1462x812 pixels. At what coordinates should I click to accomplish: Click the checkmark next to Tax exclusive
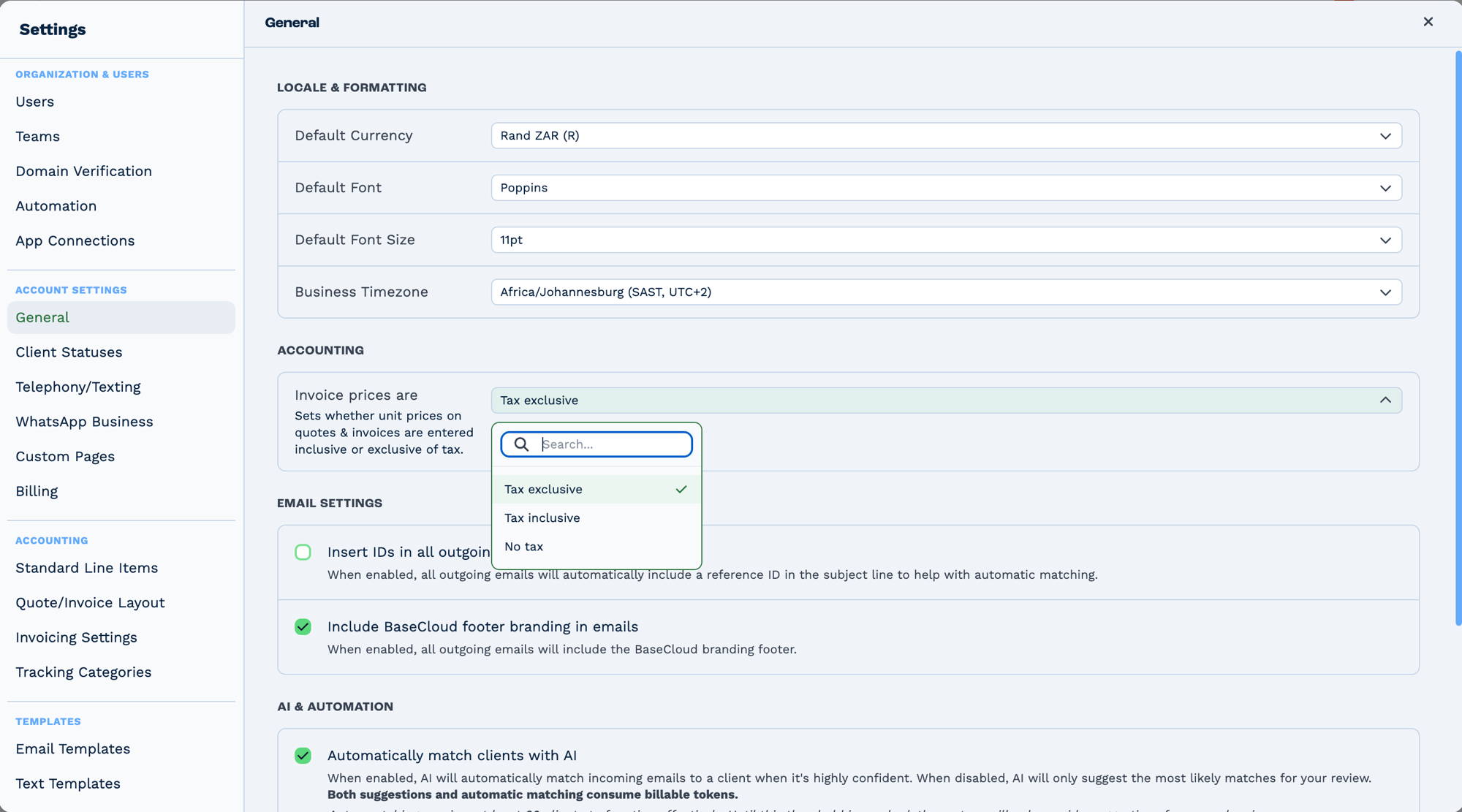coord(681,489)
